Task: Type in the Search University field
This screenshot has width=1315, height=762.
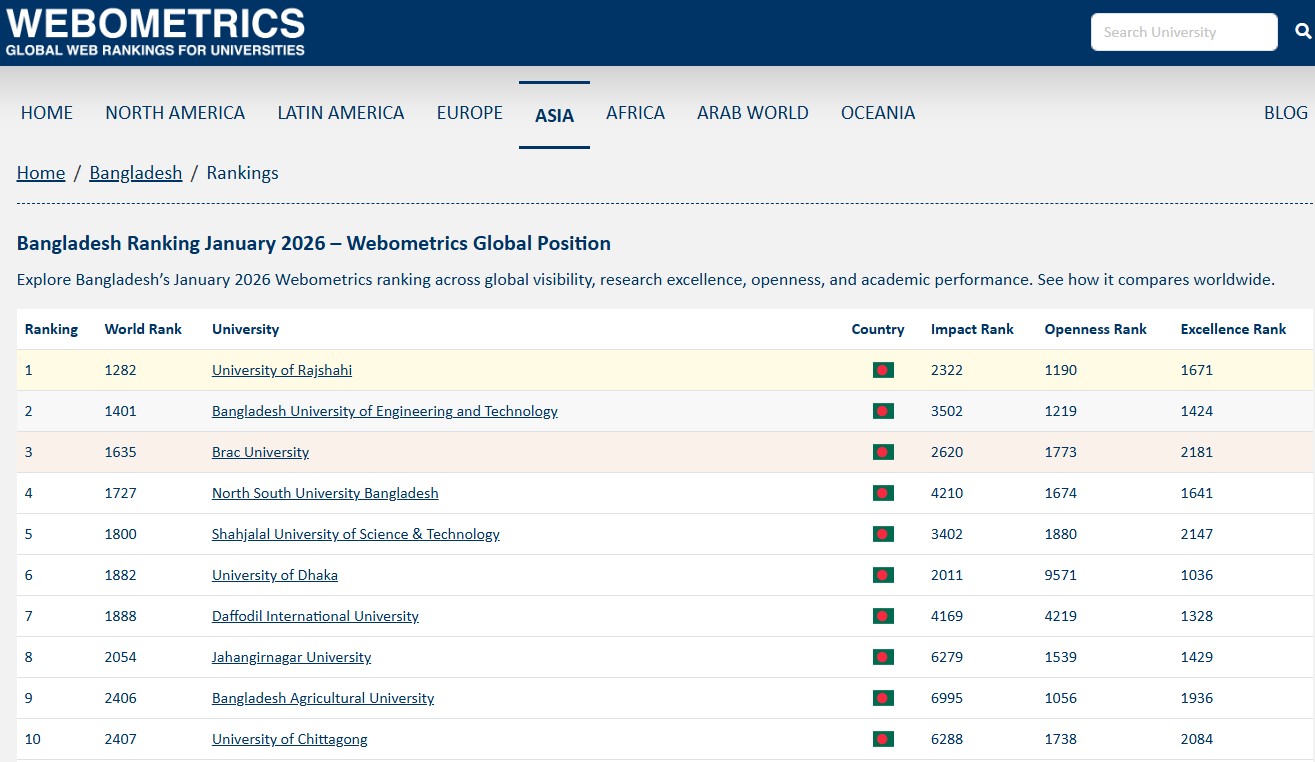Action: click(x=1183, y=32)
